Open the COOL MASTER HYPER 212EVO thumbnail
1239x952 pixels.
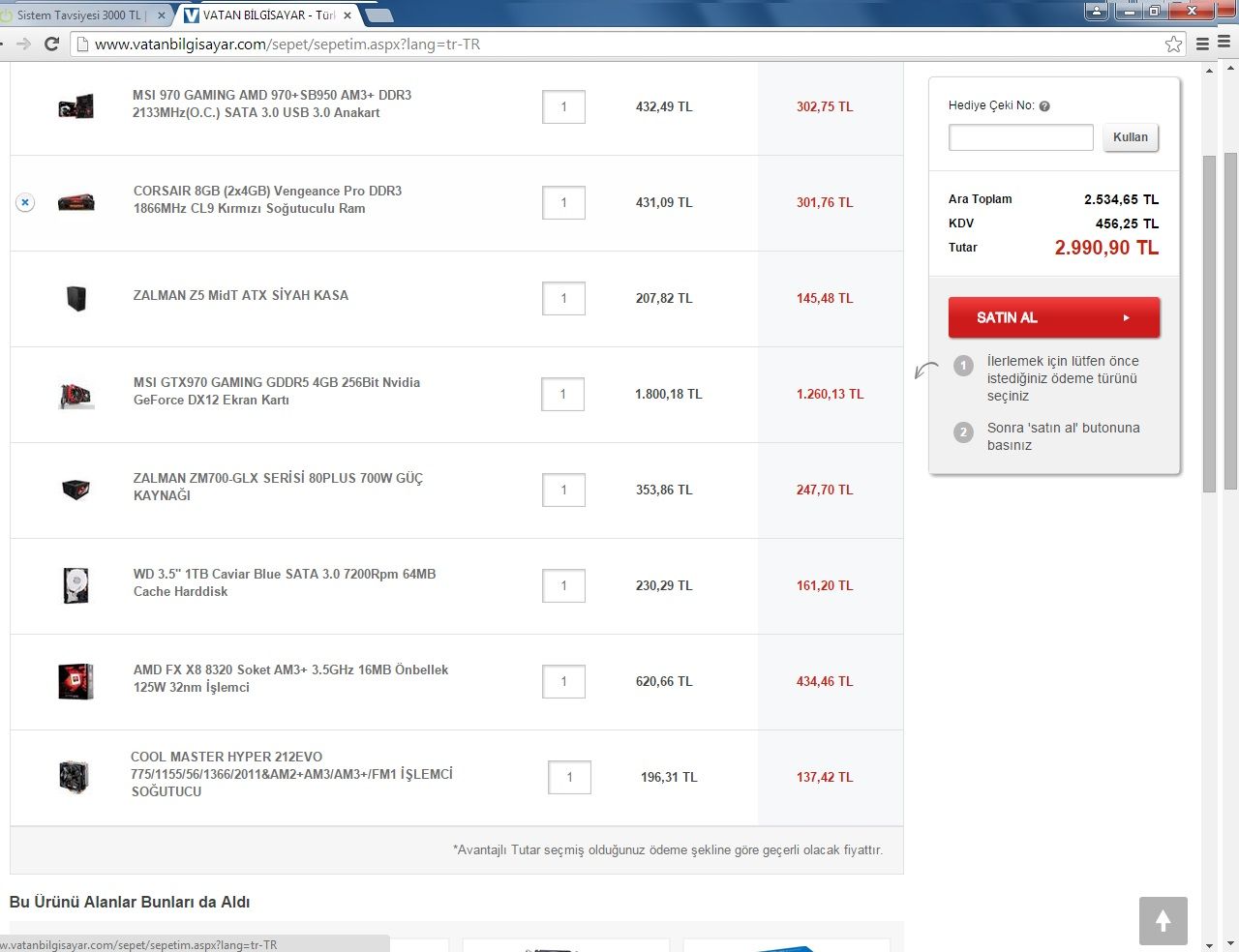74,776
